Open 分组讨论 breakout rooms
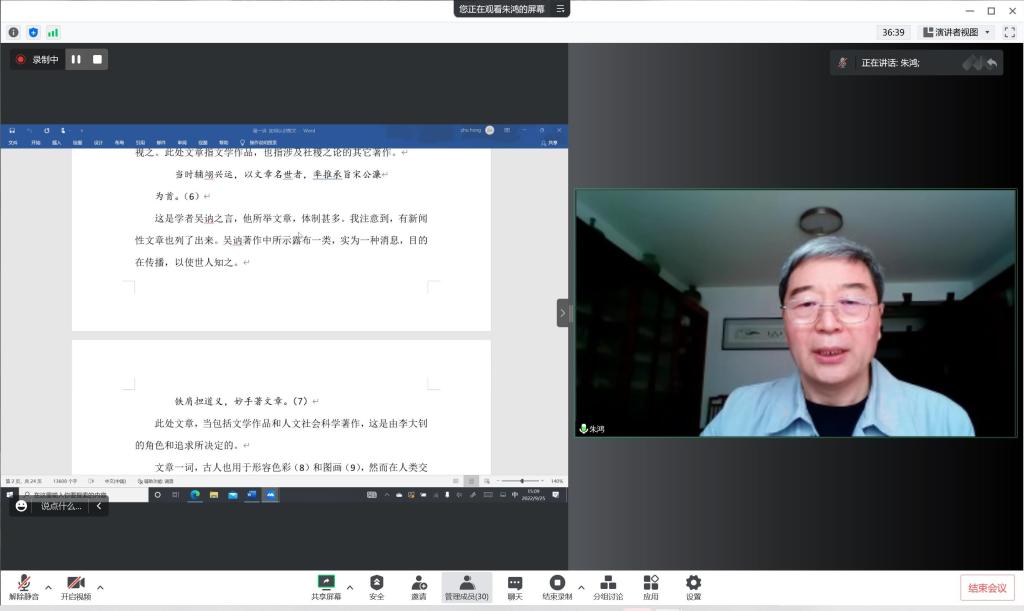 (x=607, y=583)
